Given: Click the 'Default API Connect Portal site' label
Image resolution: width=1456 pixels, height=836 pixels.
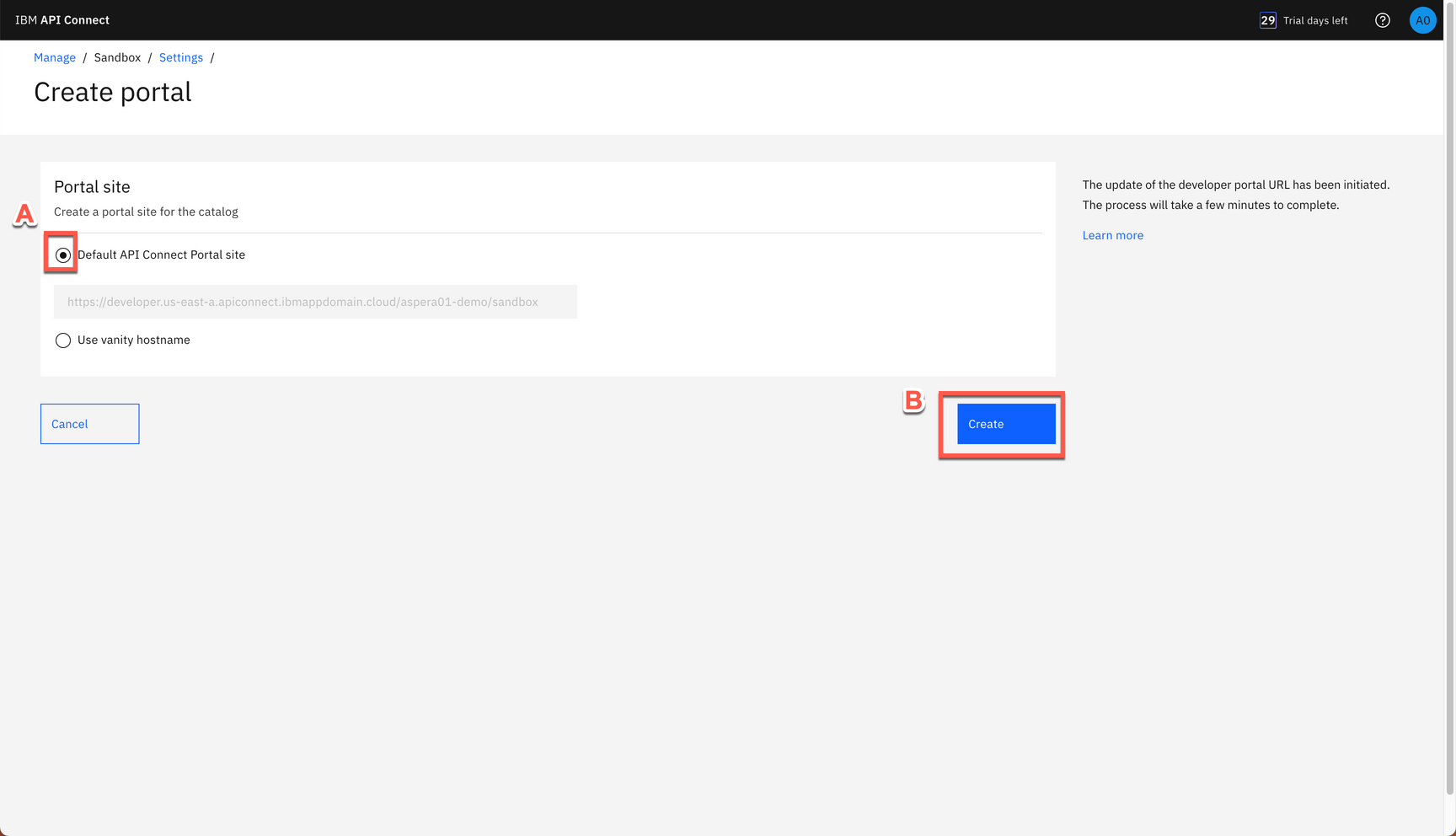Looking at the screenshot, I should pyautogui.click(x=161, y=255).
